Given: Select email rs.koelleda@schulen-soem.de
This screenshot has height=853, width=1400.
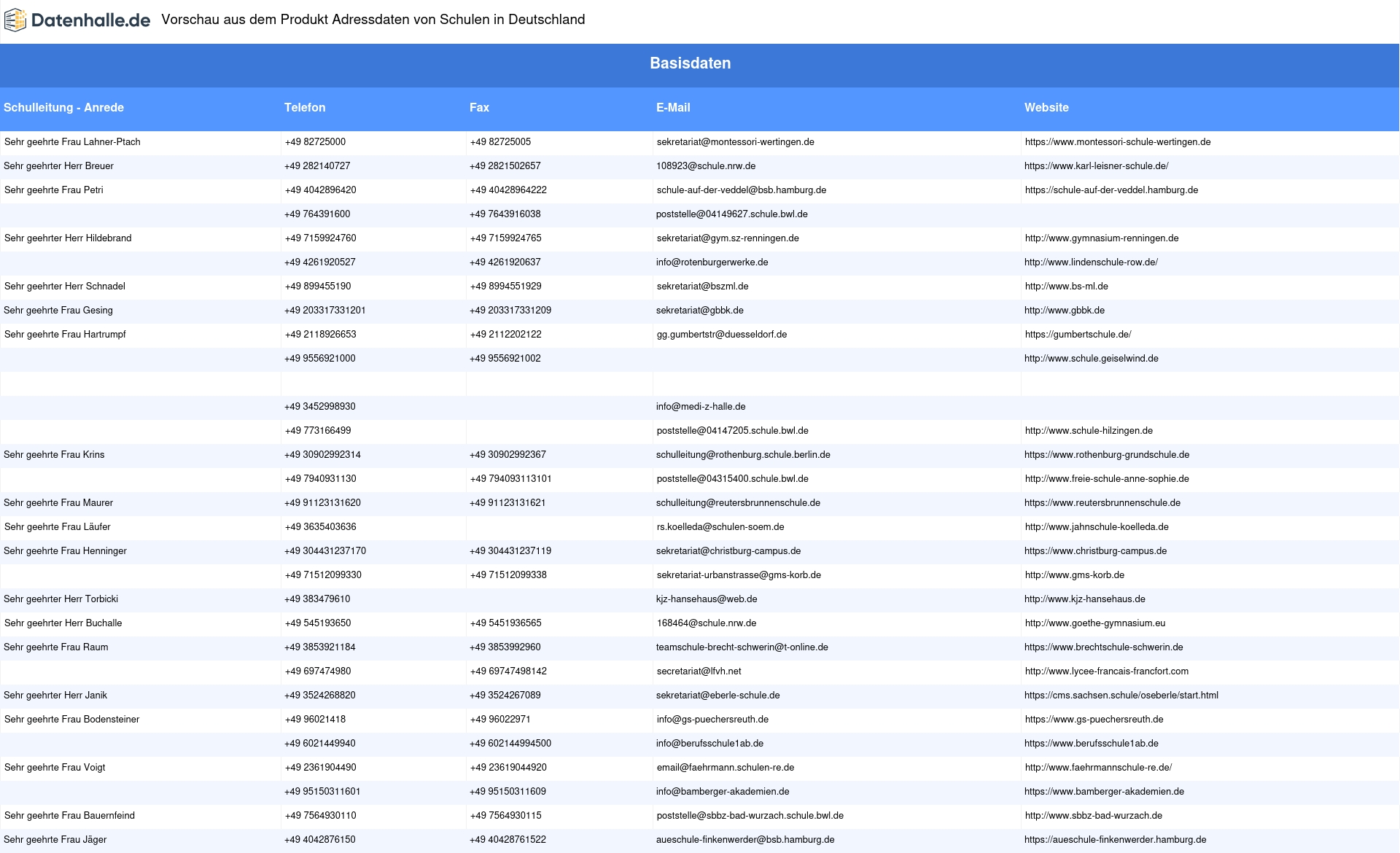Looking at the screenshot, I should pos(720,527).
